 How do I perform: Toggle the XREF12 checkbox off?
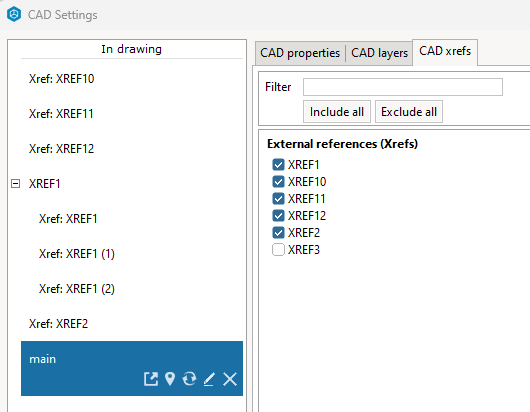coord(278,216)
